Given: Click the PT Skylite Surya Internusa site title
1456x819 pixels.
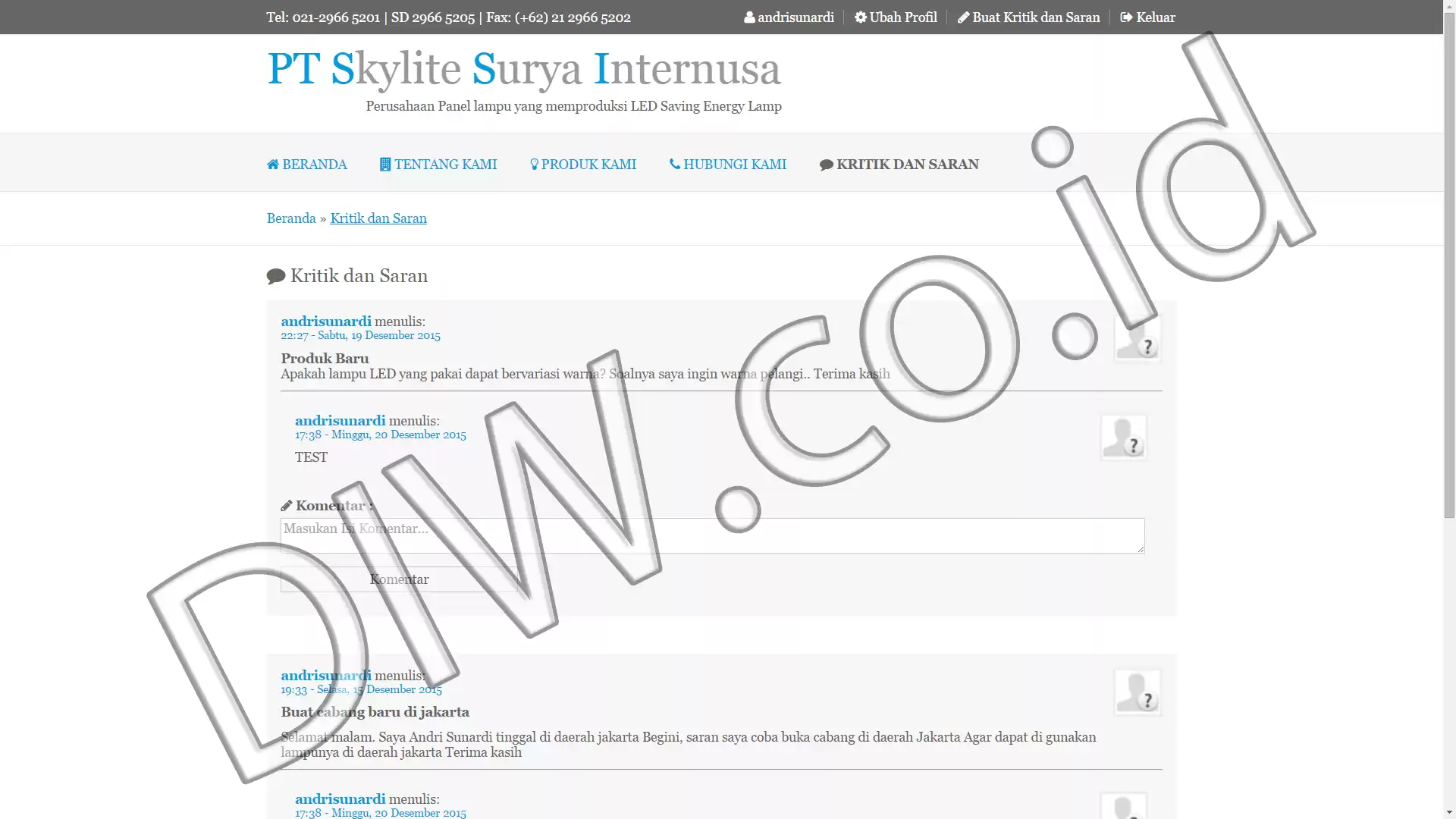Looking at the screenshot, I should [x=524, y=69].
